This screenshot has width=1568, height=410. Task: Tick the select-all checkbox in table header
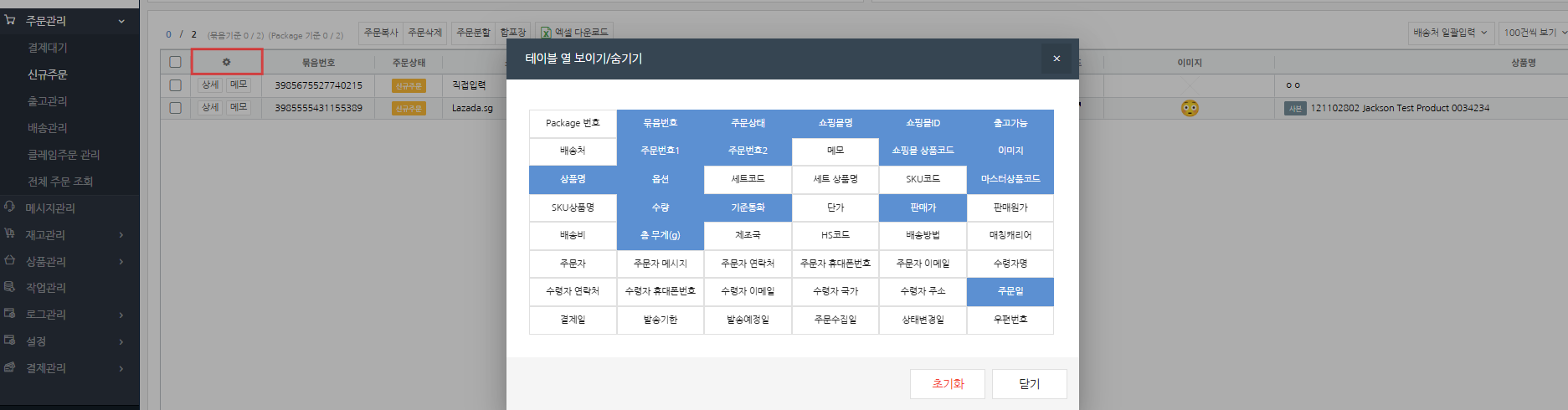pyautogui.click(x=175, y=62)
